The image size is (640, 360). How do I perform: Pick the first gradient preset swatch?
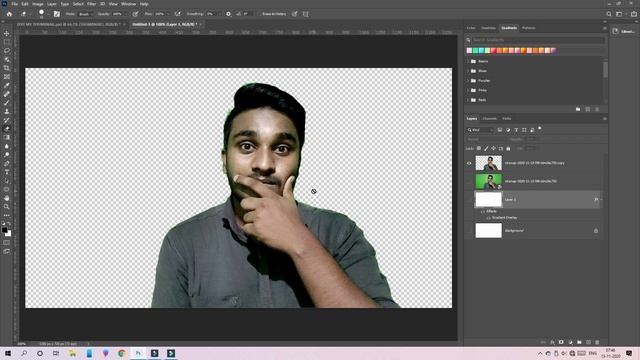pyautogui.click(x=469, y=51)
